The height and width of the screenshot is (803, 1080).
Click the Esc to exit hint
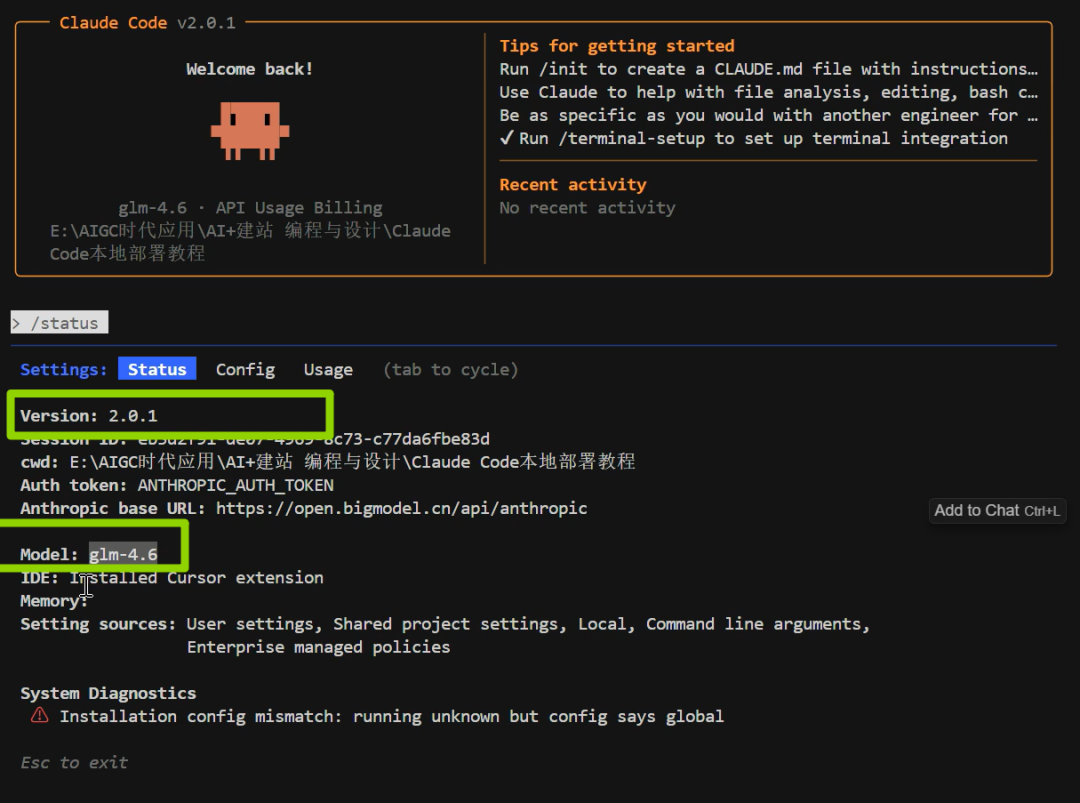click(74, 762)
